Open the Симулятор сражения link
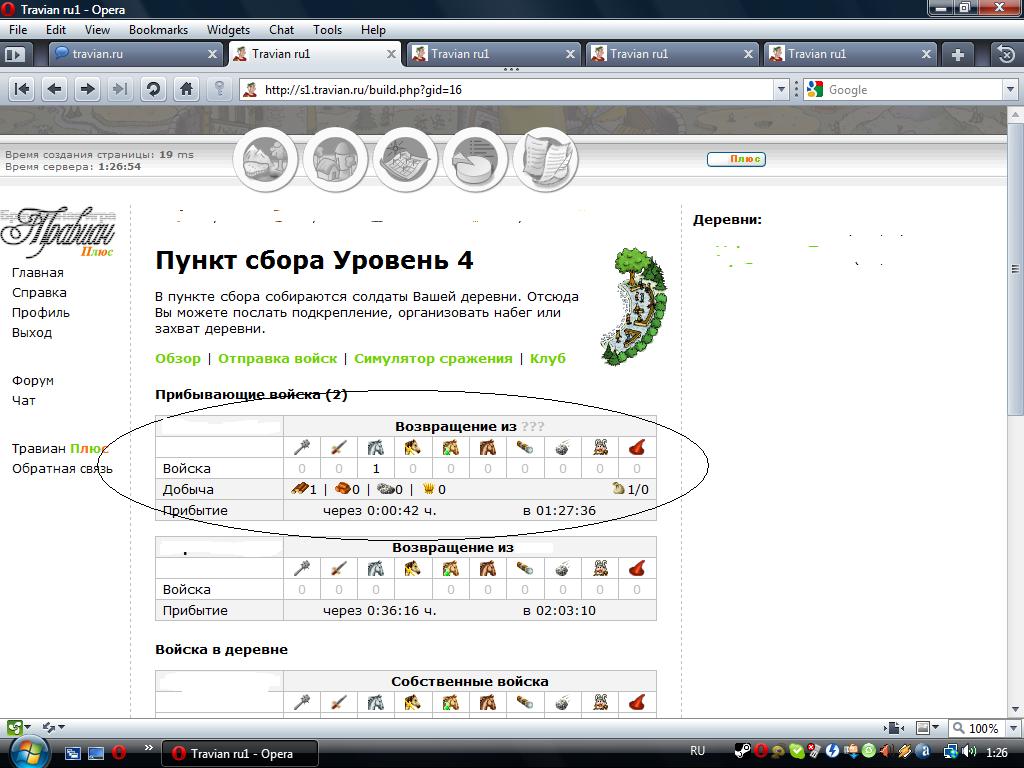Screen dimensions: 1024x768 coord(433,359)
